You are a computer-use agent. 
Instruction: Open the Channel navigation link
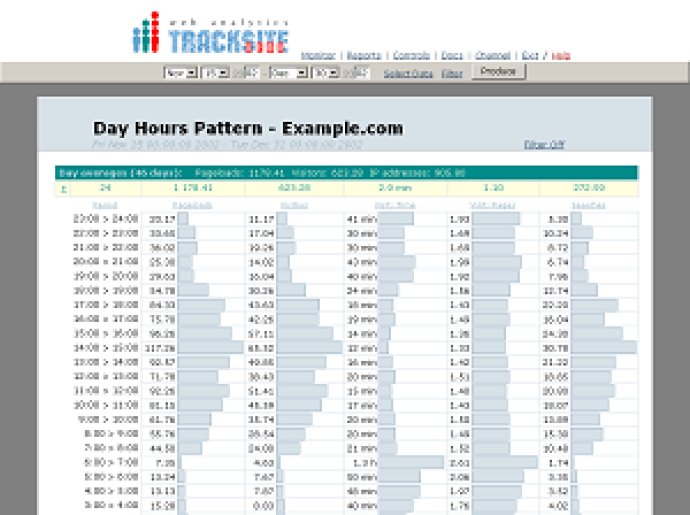(x=492, y=55)
